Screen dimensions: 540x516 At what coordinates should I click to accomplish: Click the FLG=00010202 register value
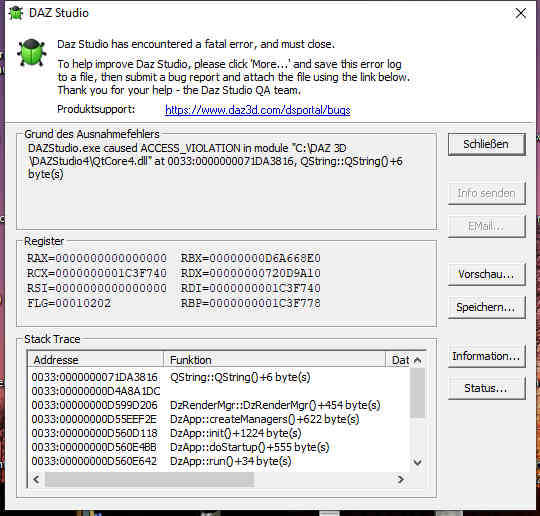69,303
